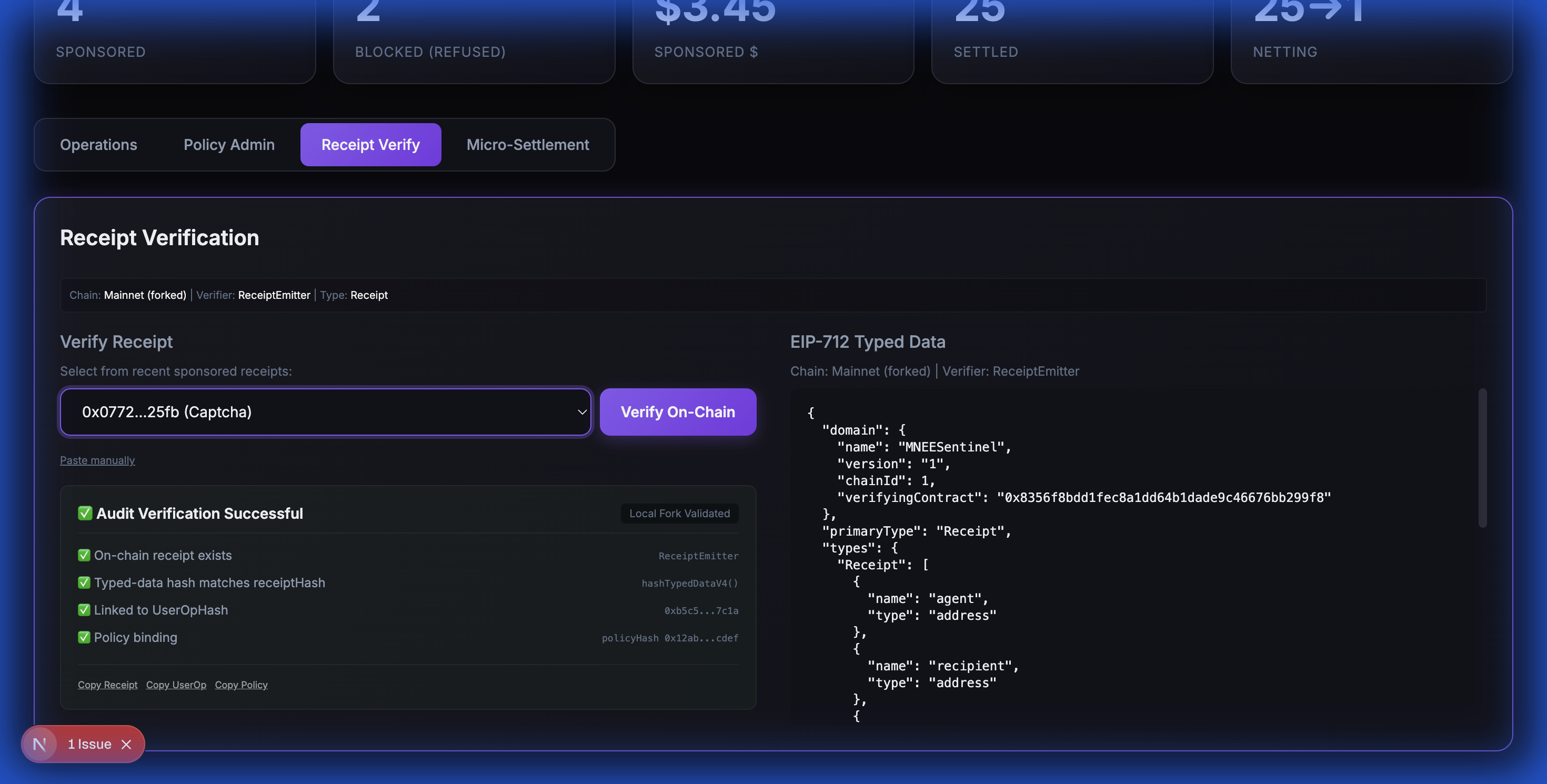
Task: Switch to the Operations tab
Action: (x=98, y=145)
